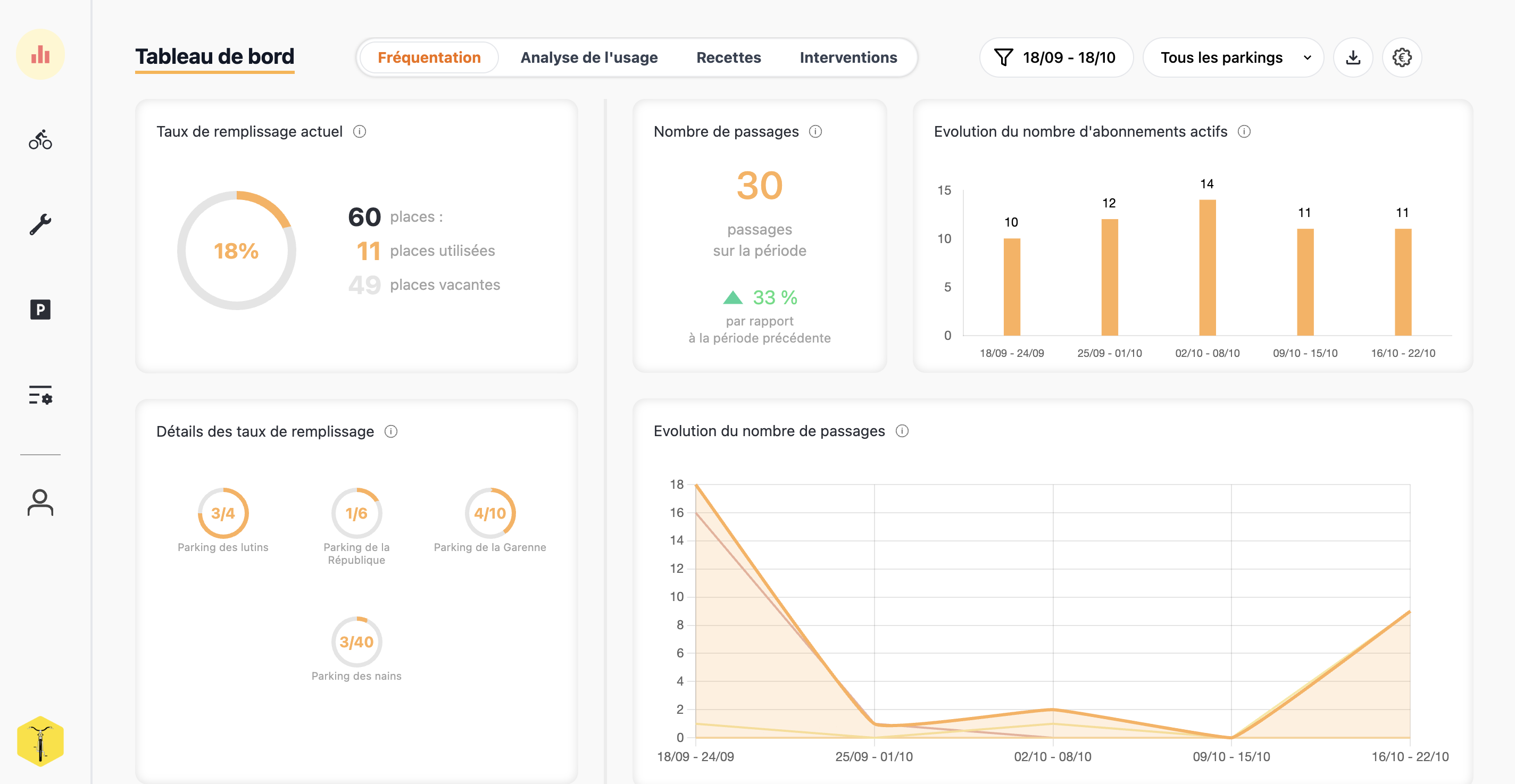Click the 02/10 - 08/10 bar showing 14

1207,268
